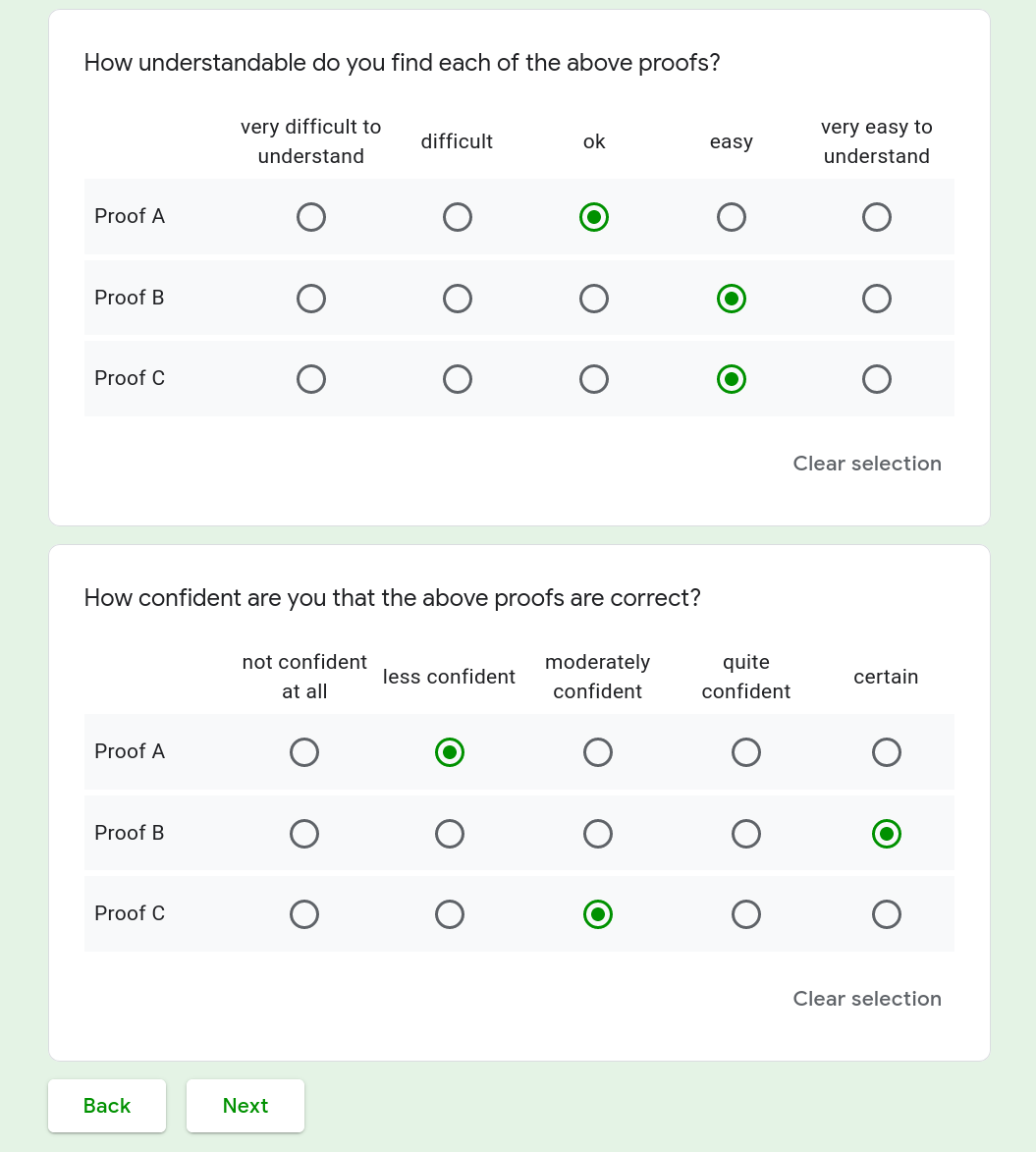Choose 'quite confident' for Proof C correctness

[746, 914]
